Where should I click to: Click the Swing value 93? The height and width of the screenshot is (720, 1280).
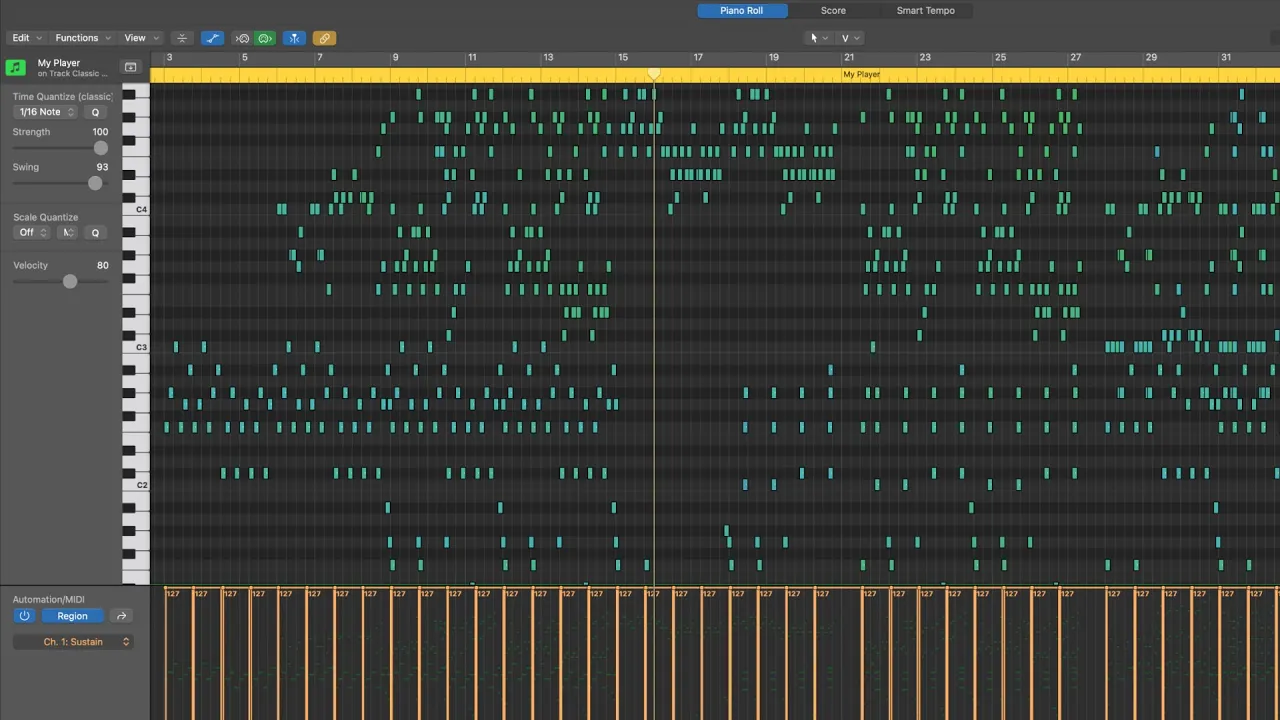coord(102,167)
